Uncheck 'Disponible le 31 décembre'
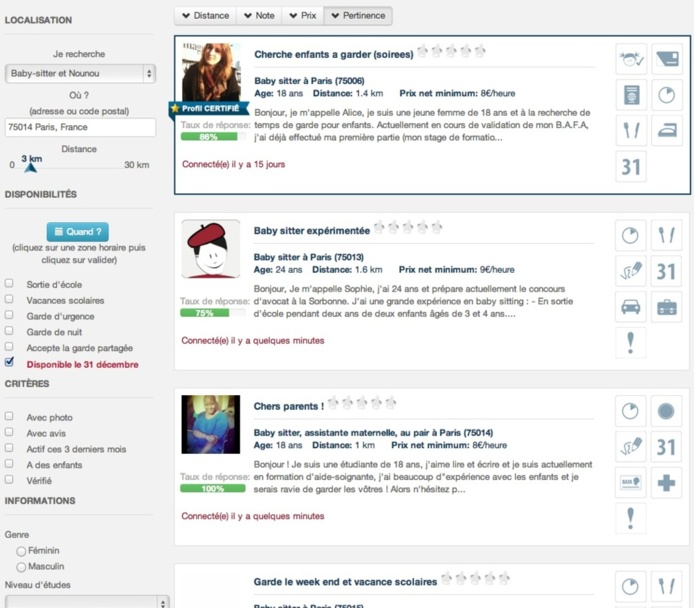694x608 pixels. (x=10, y=363)
